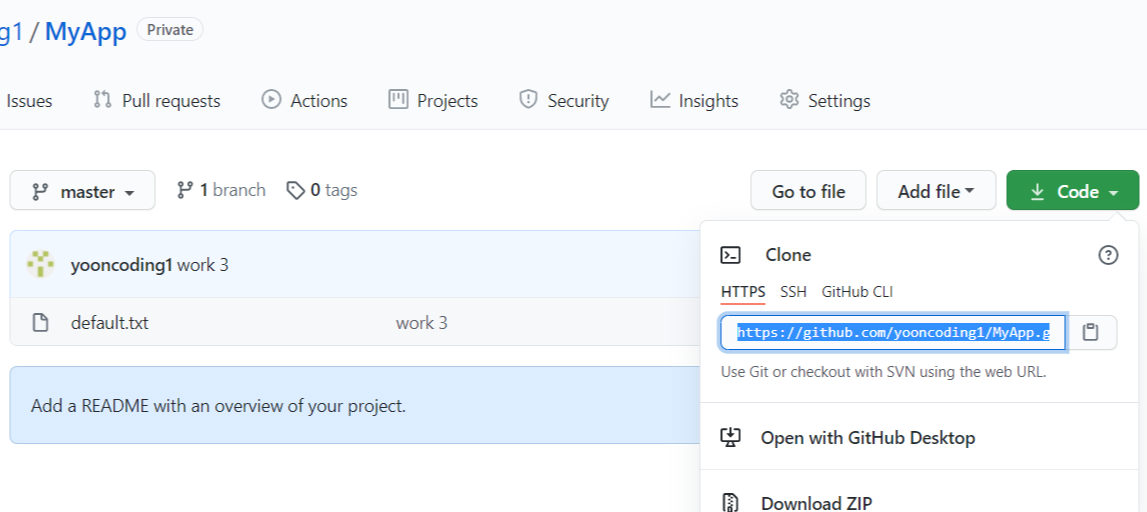Click the Settings gear icon

click(x=789, y=99)
